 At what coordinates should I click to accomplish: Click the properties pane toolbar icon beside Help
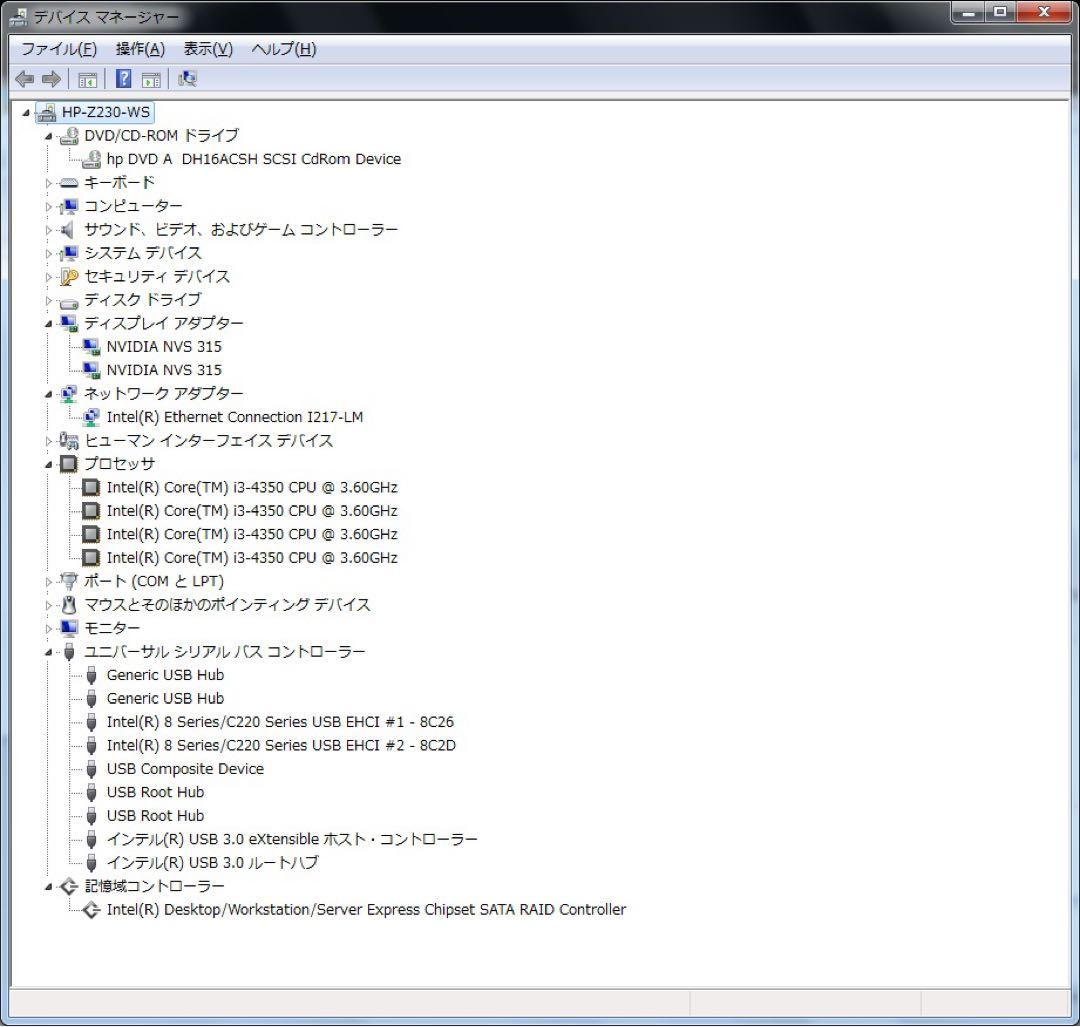point(151,80)
